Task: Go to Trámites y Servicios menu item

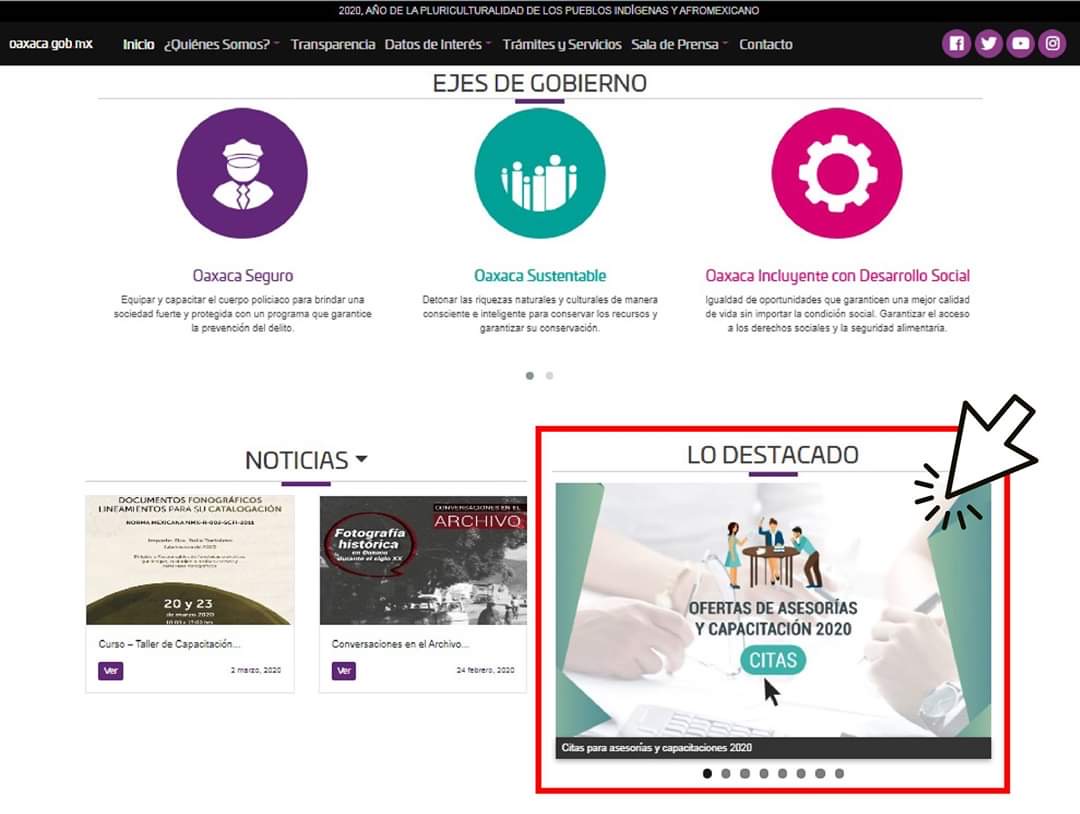Action: 561,44
